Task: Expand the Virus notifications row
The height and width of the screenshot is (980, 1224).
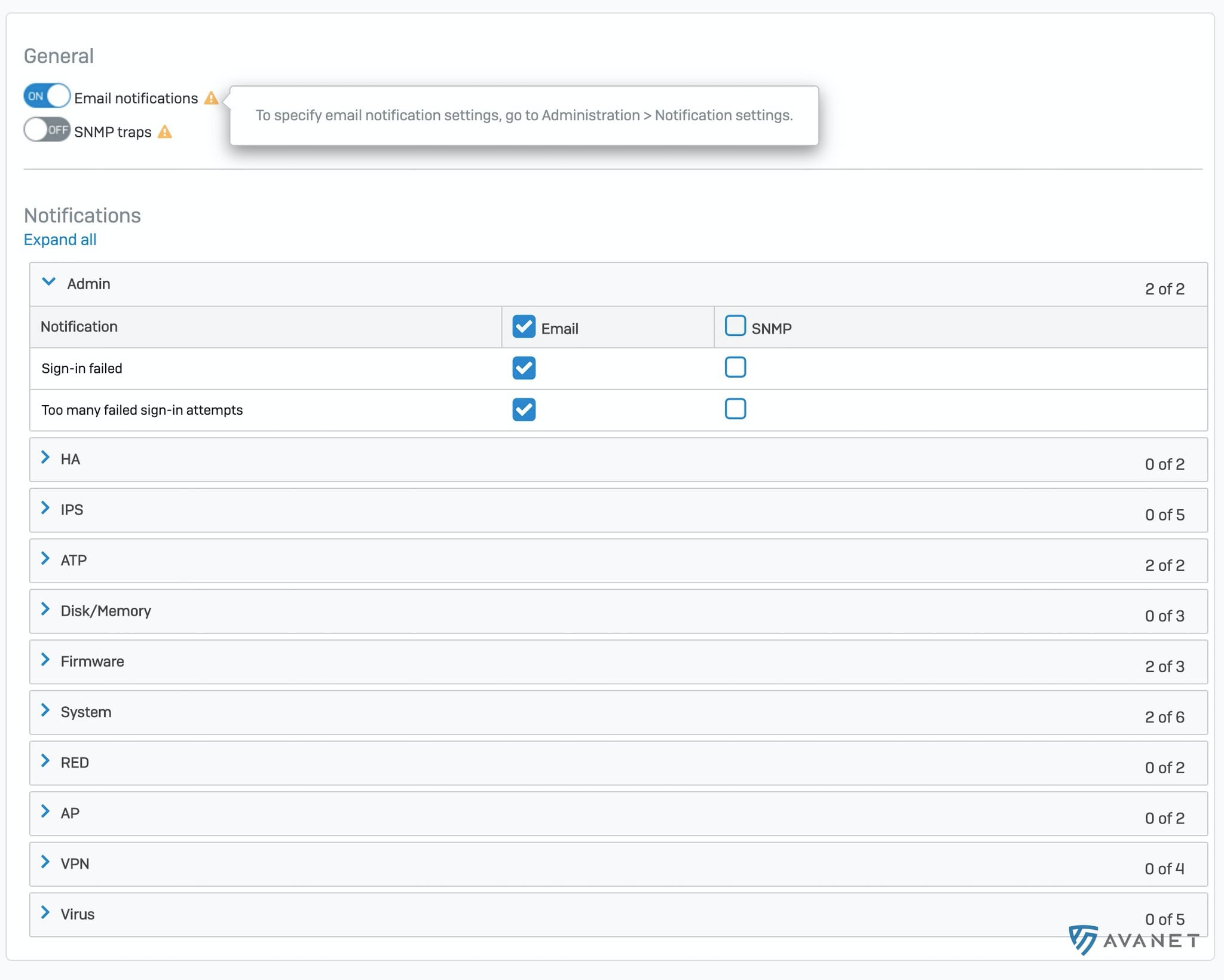Action: (45, 913)
